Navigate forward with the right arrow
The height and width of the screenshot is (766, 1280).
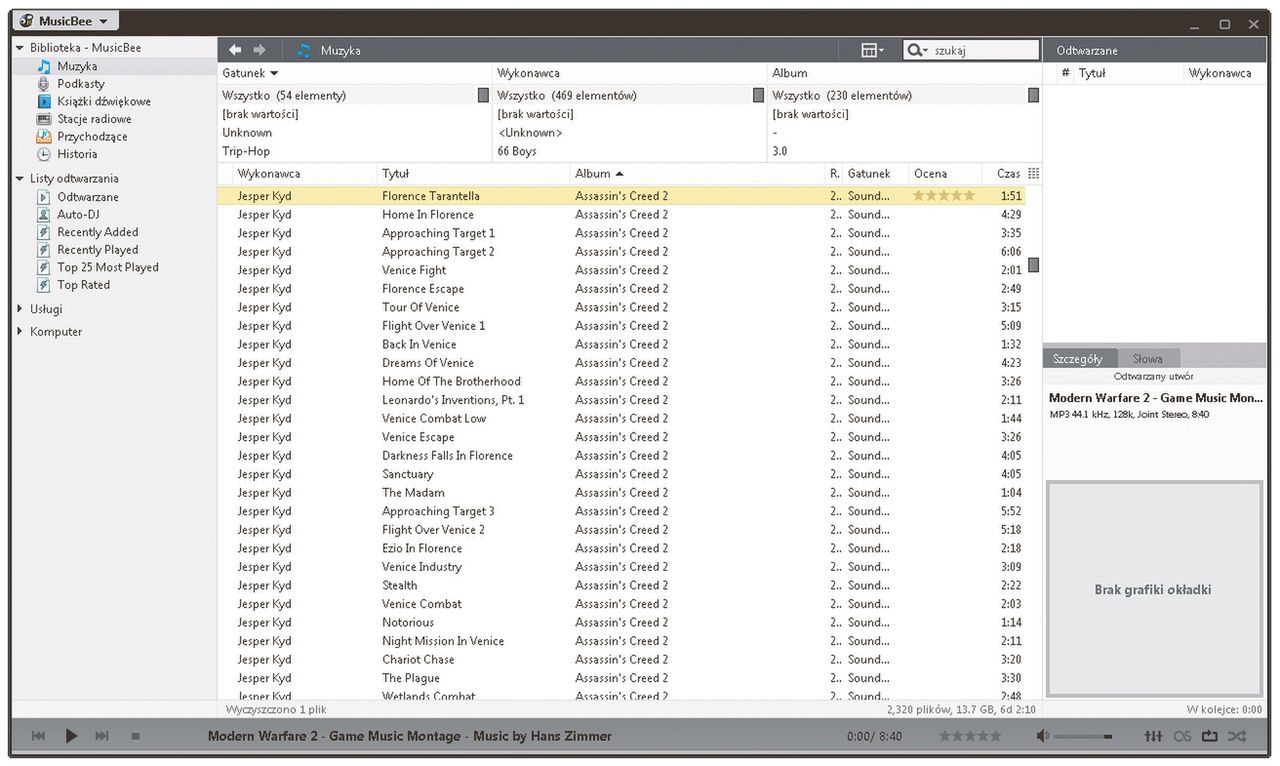[259, 50]
